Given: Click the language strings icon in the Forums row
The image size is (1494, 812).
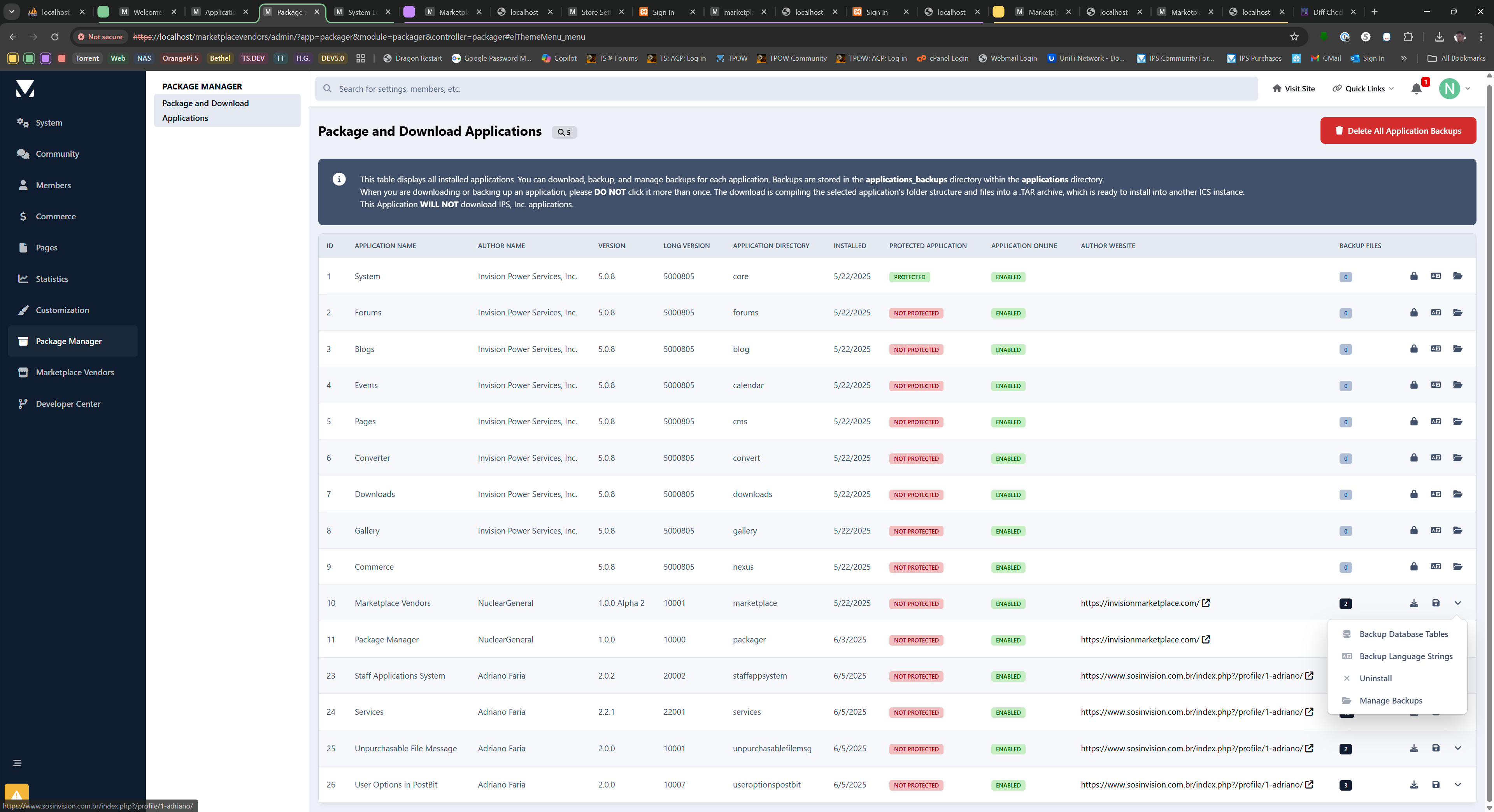Looking at the screenshot, I should tap(1435, 312).
